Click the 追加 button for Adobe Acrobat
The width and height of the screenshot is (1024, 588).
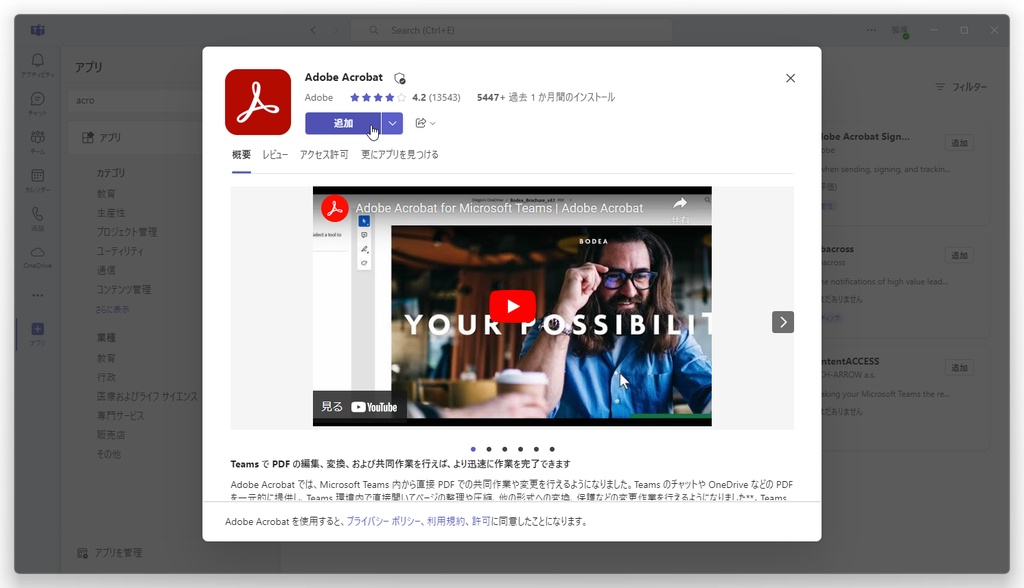[343, 123]
